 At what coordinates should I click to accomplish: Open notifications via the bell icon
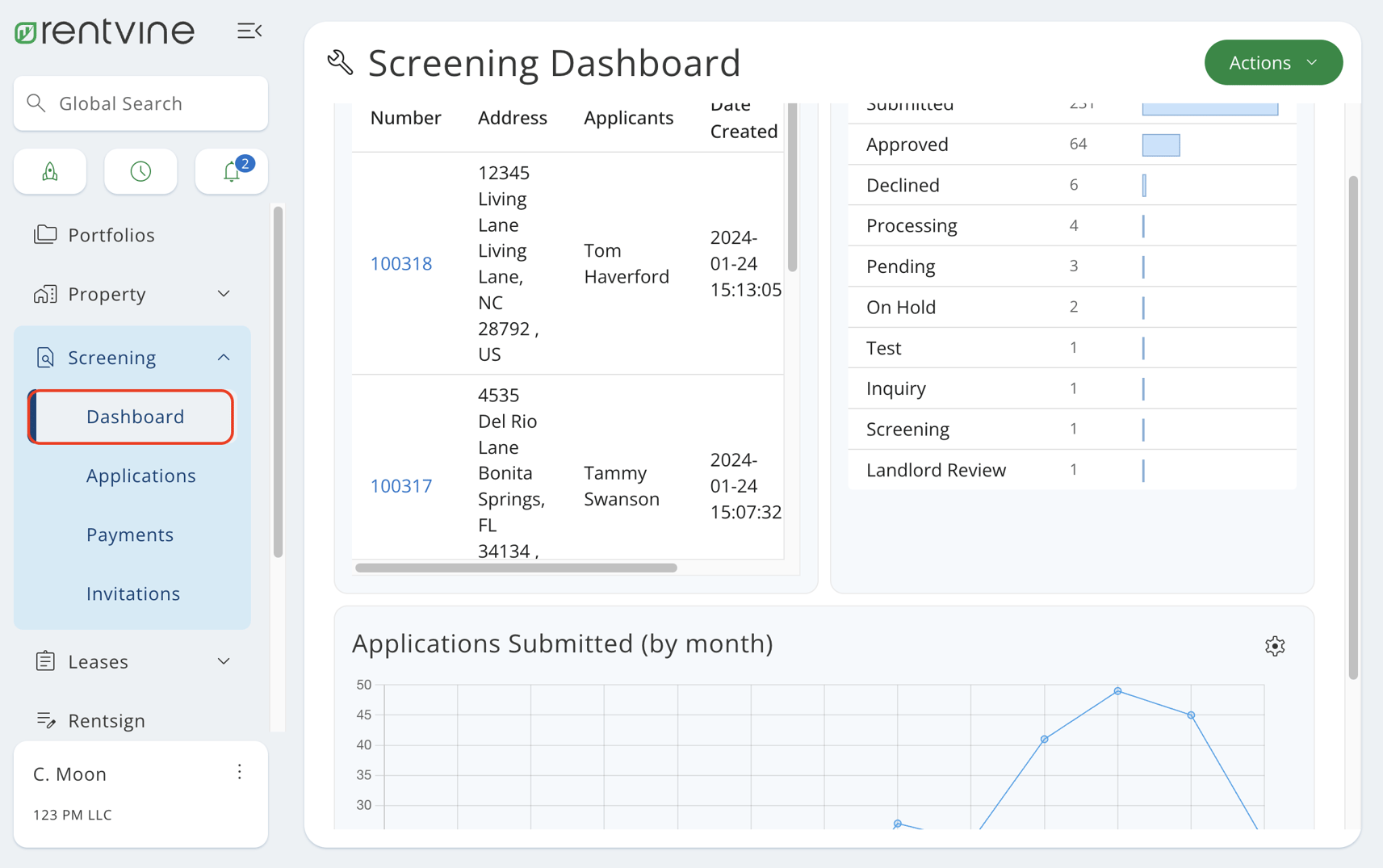tap(231, 171)
